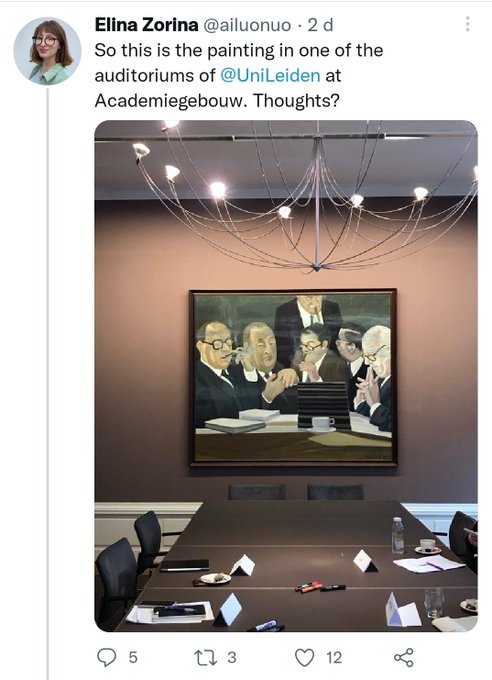
Task: Open Elina Zorina's profile avatar
Action: (47, 51)
